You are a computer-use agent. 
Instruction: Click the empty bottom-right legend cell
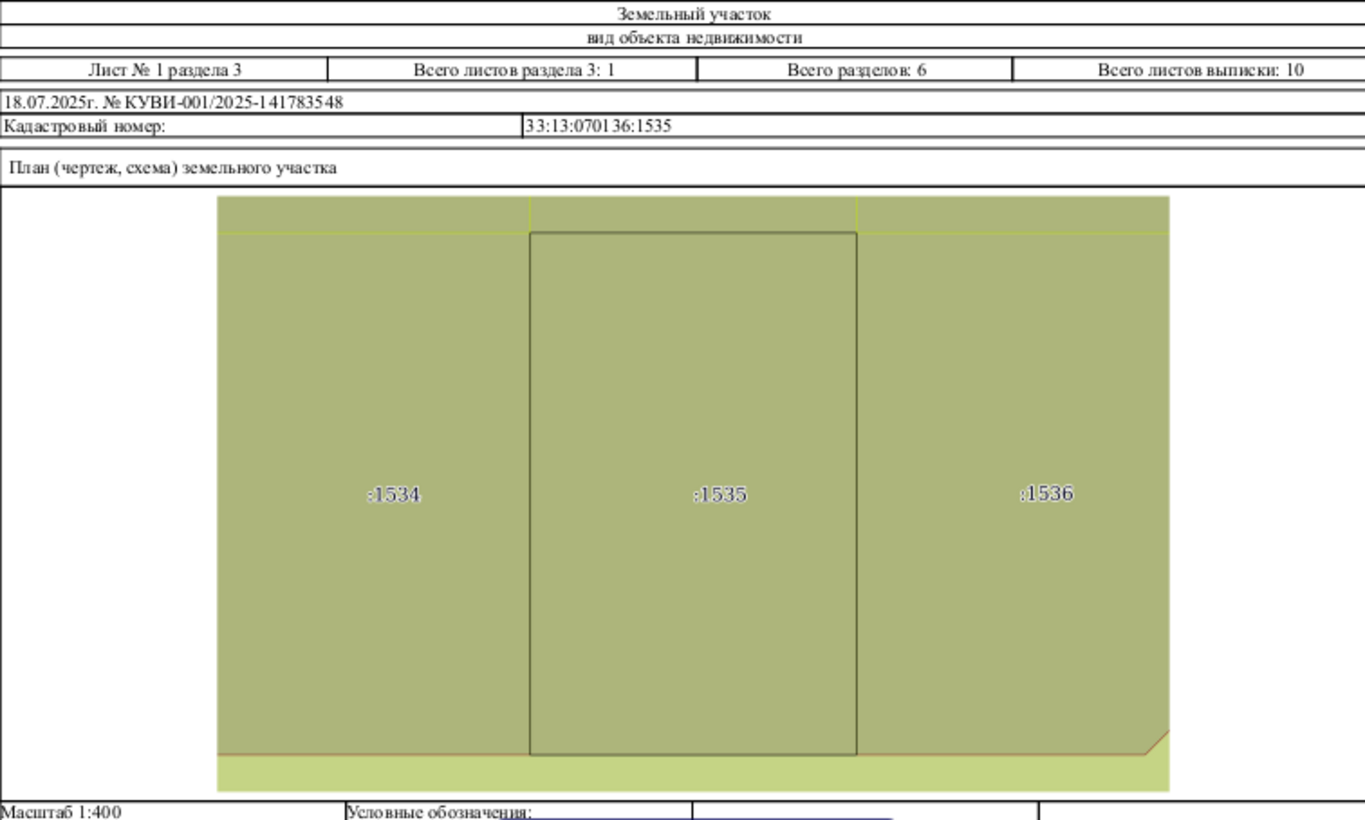(1202, 811)
